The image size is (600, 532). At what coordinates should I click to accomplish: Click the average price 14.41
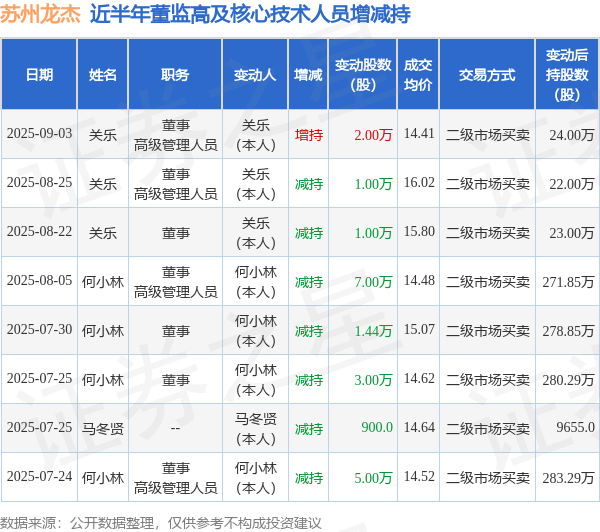tap(419, 133)
